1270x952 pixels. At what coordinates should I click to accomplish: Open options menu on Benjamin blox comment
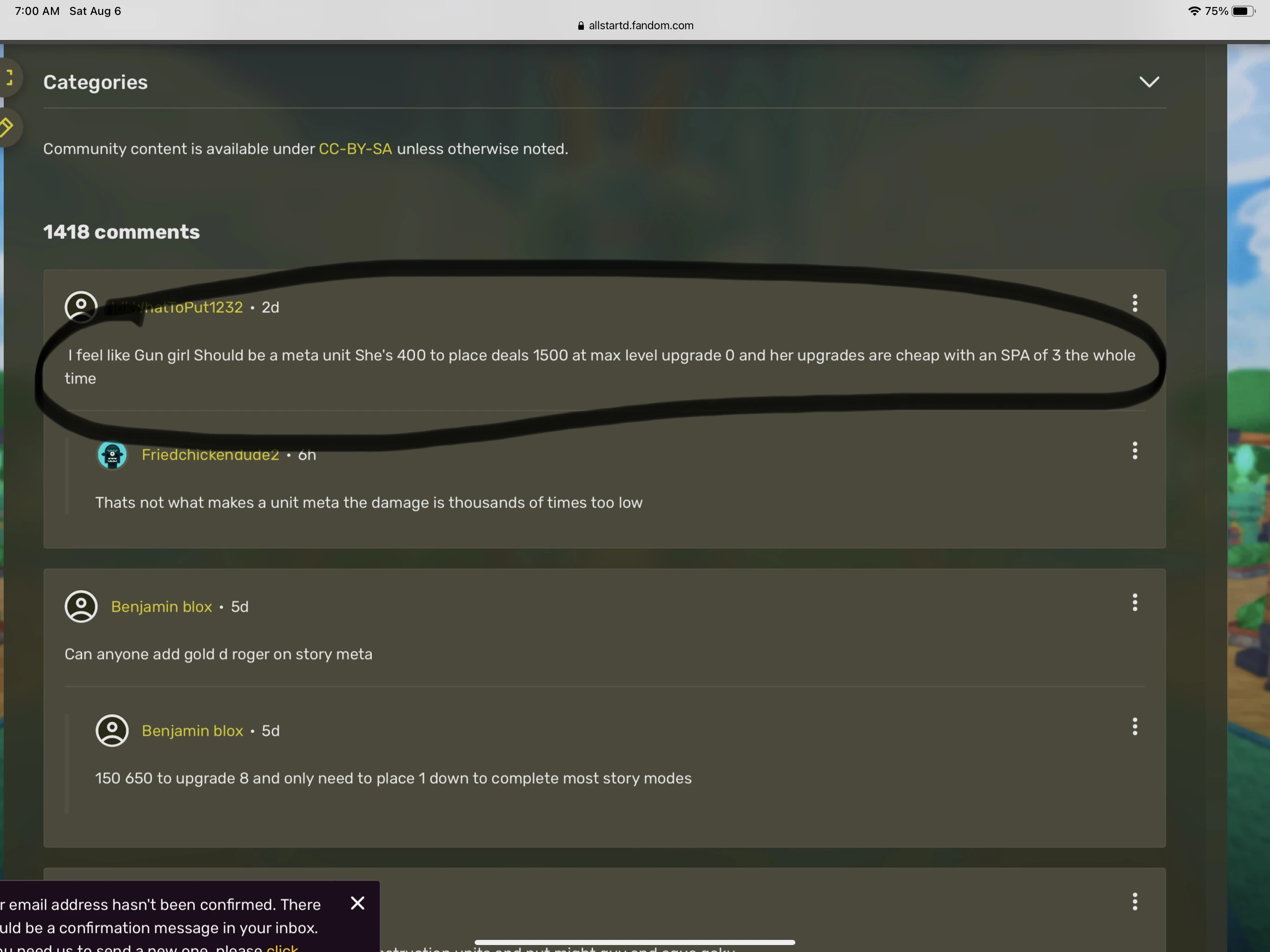(x=1135, y=602)
